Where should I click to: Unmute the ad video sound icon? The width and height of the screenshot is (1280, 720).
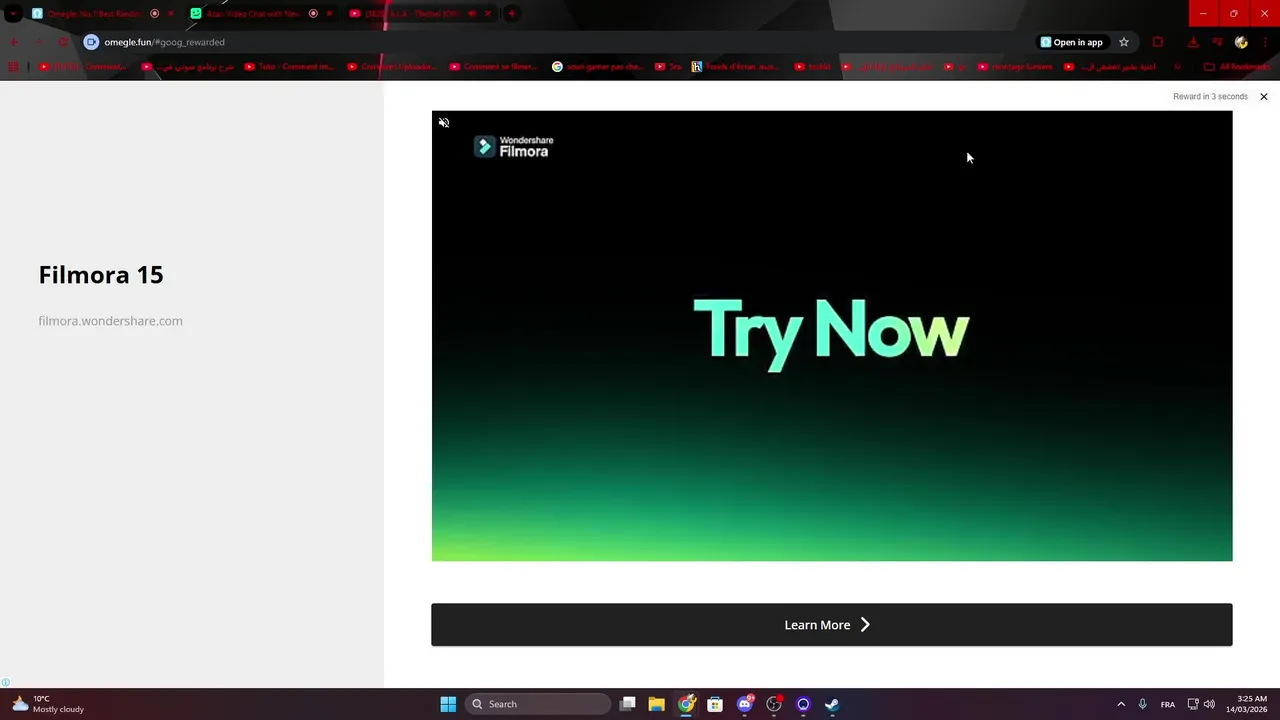pyautogui.click(x=444, y=123)
